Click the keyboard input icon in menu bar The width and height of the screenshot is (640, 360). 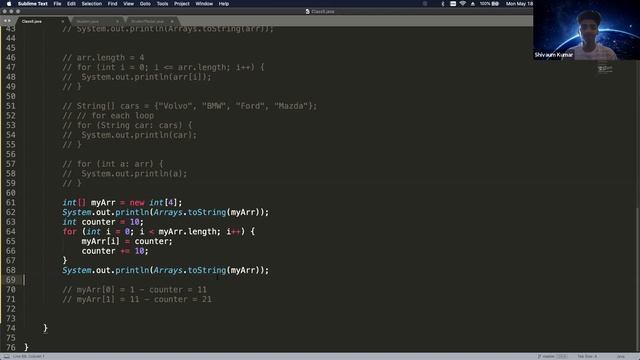click(453, 4)
